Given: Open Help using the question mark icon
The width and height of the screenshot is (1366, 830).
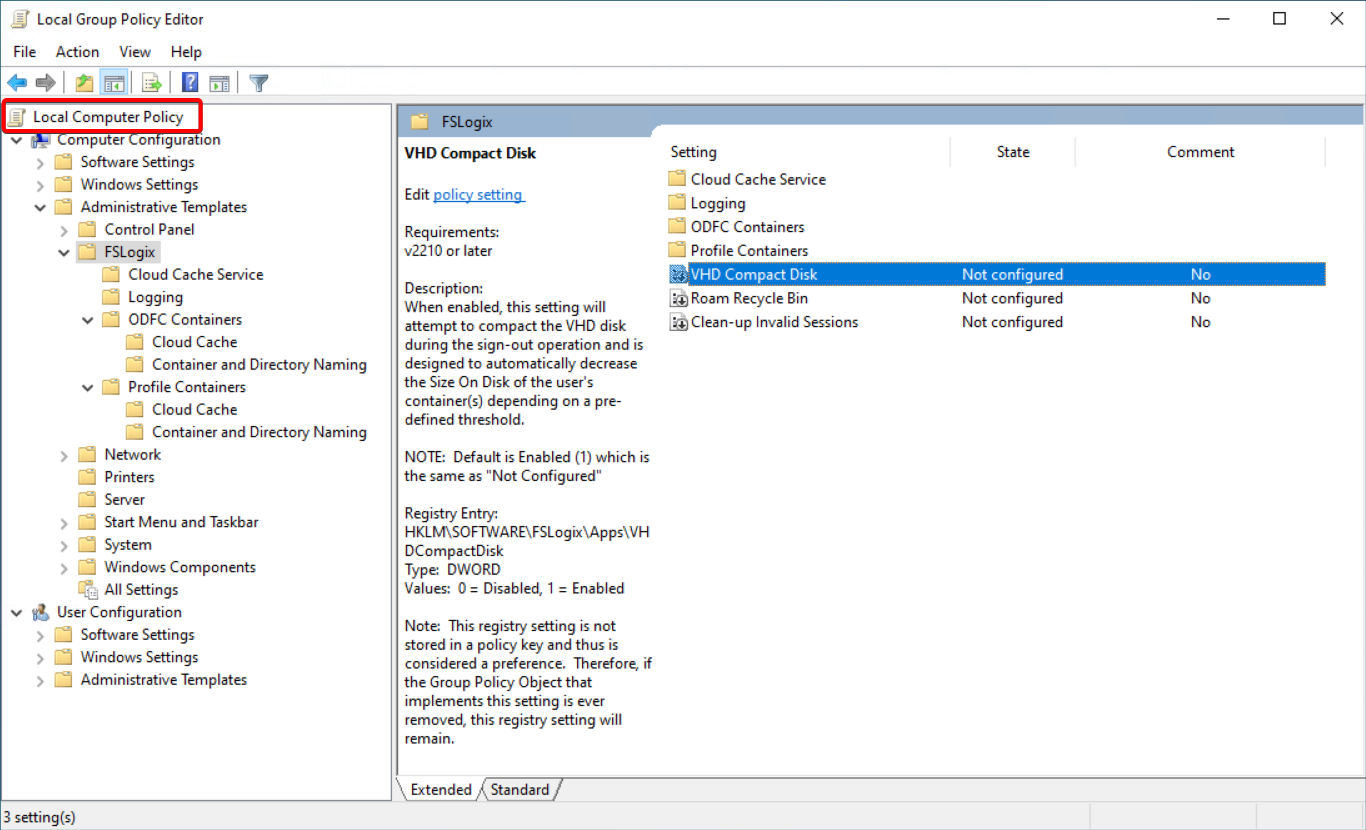Looking at the screenshot, I should pyautogui.click(x=189, y=82).
